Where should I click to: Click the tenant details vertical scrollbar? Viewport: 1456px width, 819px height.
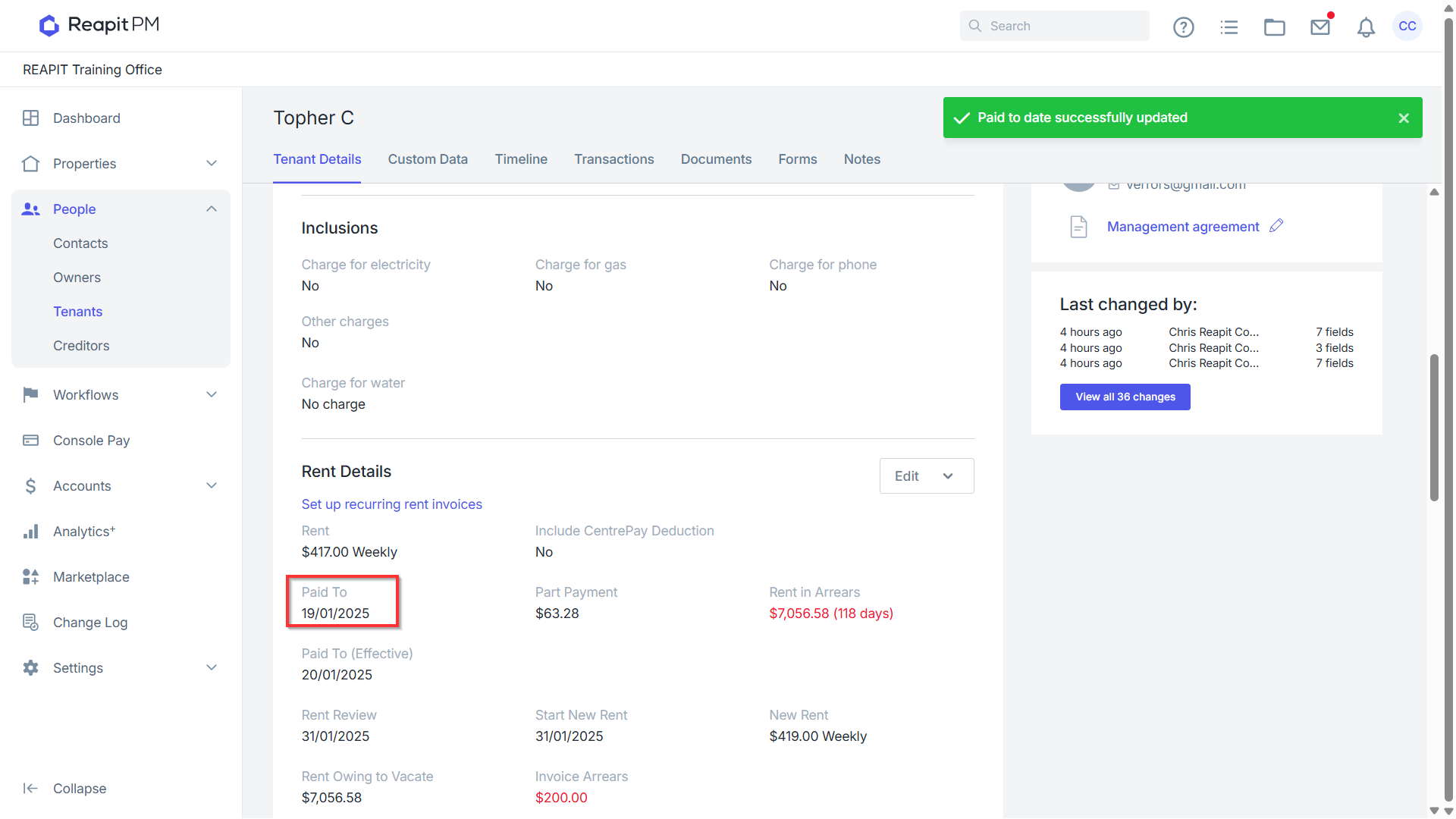[x=1434, y=427]
